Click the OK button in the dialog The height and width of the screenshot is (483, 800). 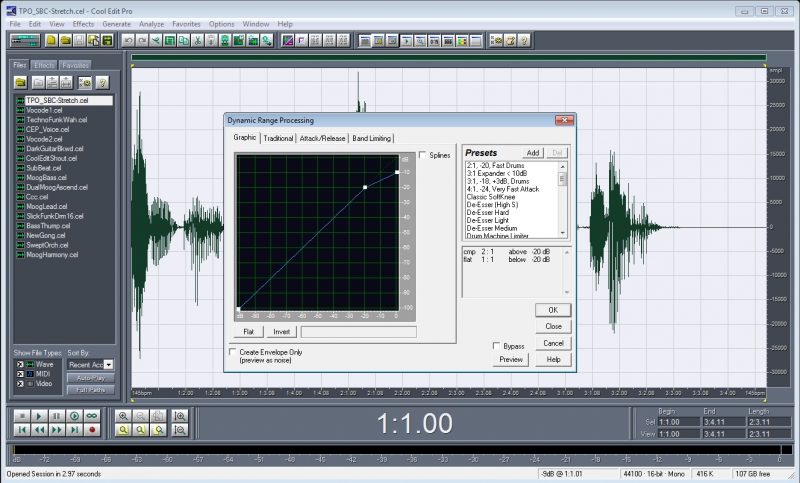553,310
